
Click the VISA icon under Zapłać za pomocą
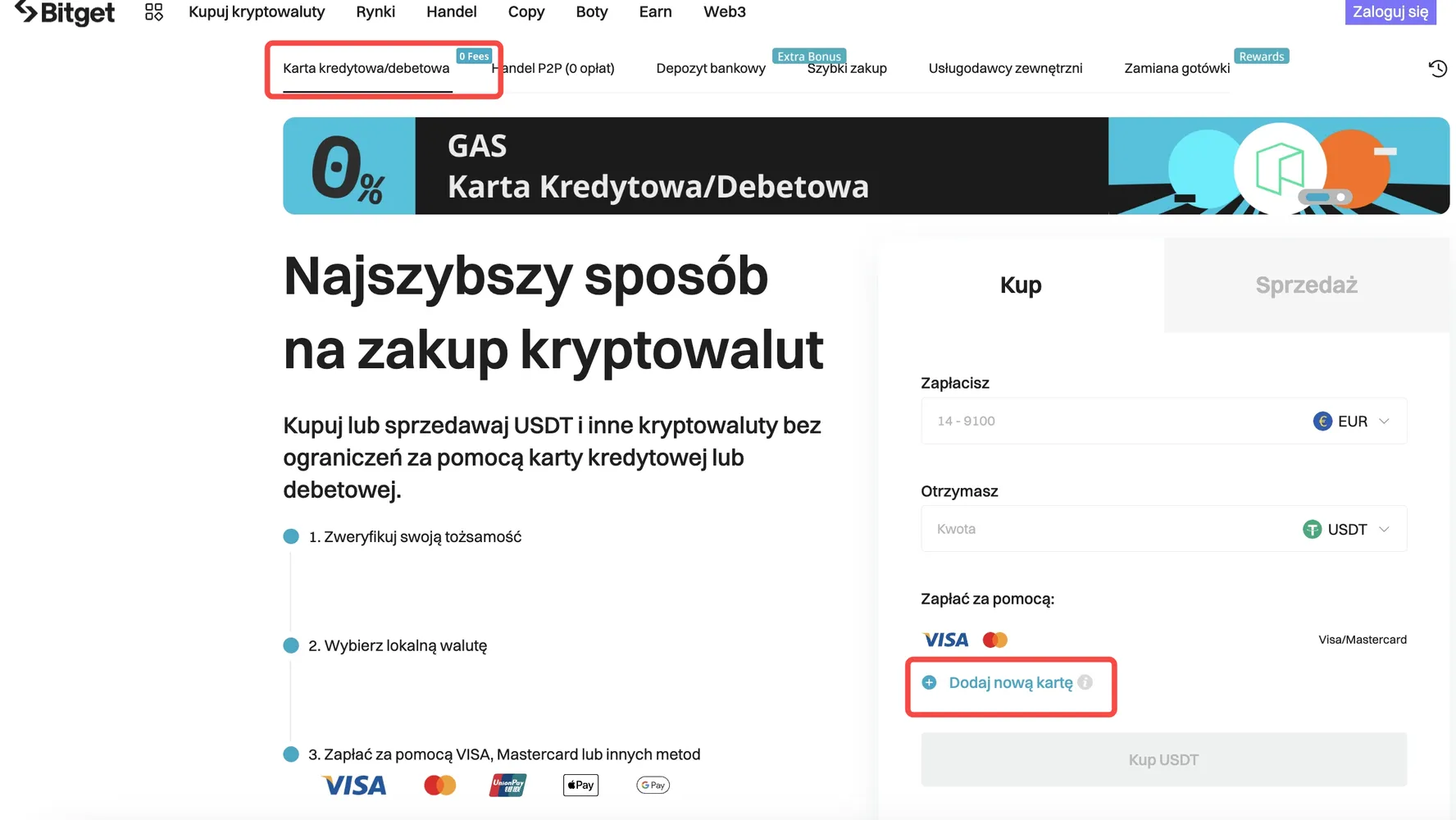[x=944, y=640]
